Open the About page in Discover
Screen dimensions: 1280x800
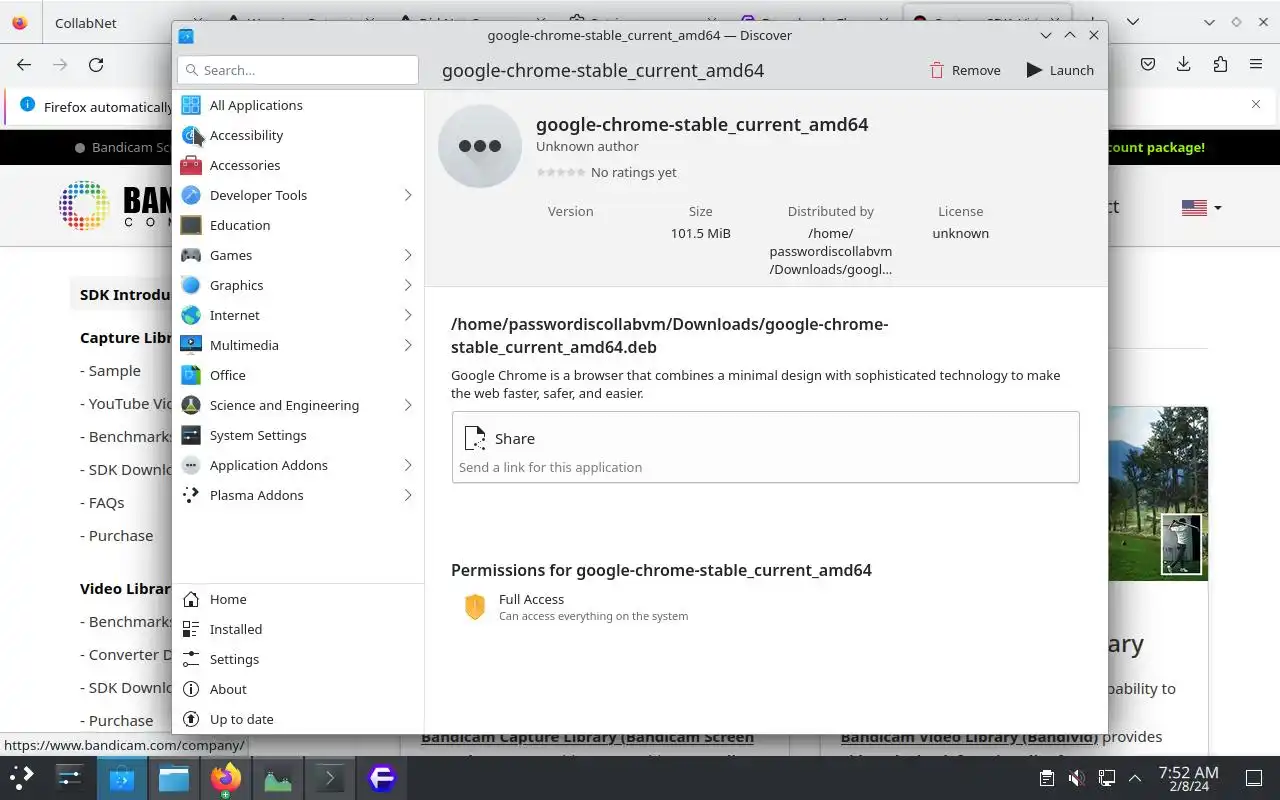click(x=298, y=689)
